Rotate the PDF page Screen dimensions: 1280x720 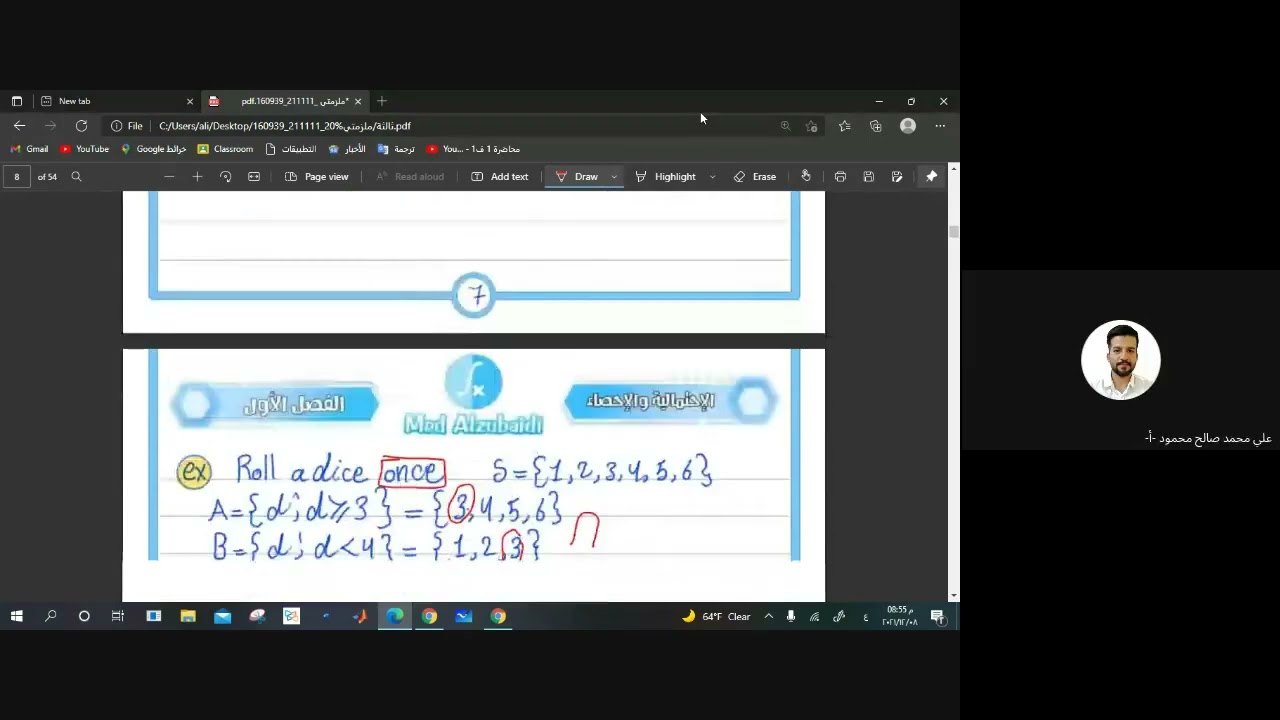pyautogui.click(x=225, y=177)
